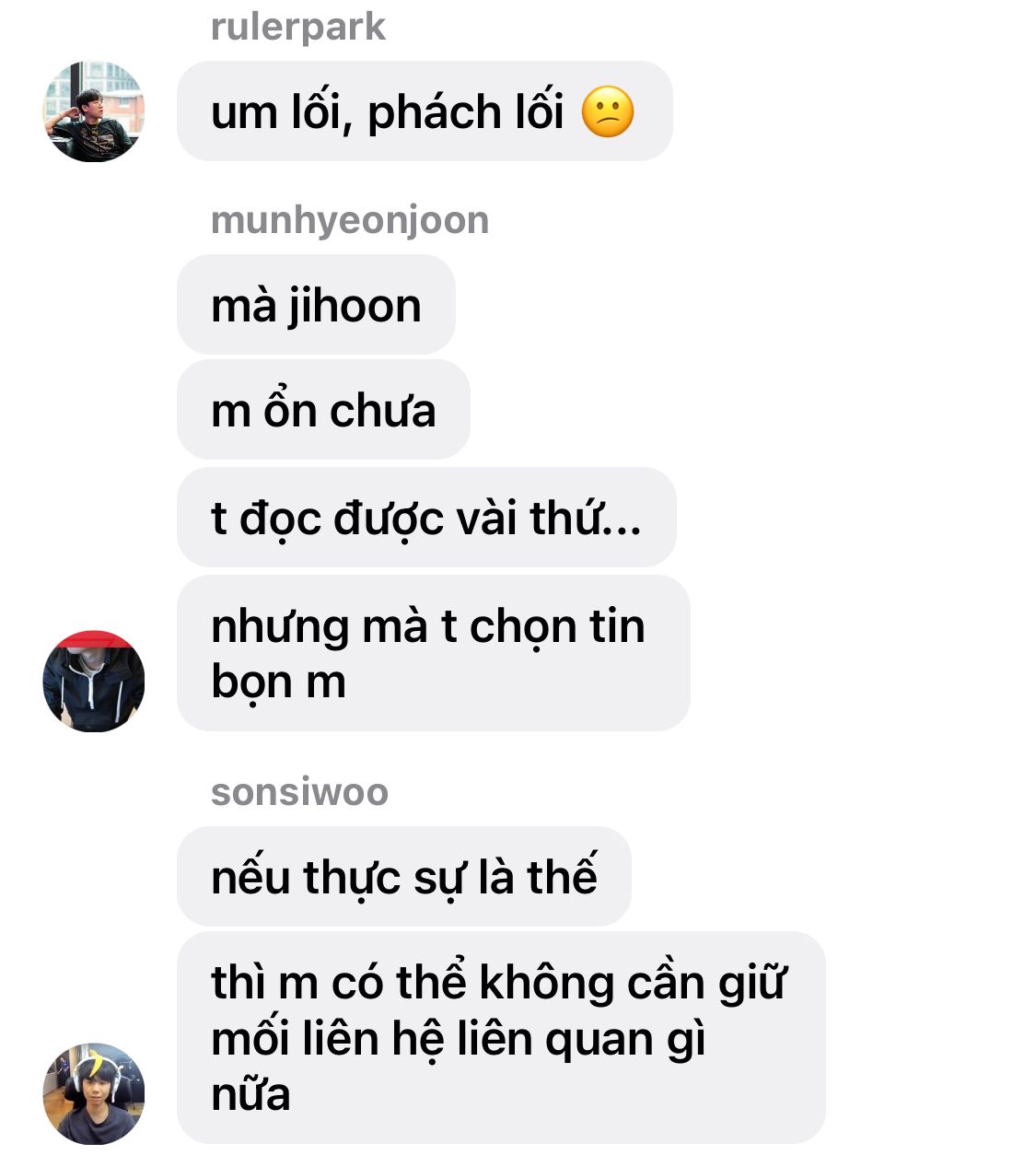Click the 't đọc được vài thứ...' bubble
1036x1155 pixels.
pos(426,518)
